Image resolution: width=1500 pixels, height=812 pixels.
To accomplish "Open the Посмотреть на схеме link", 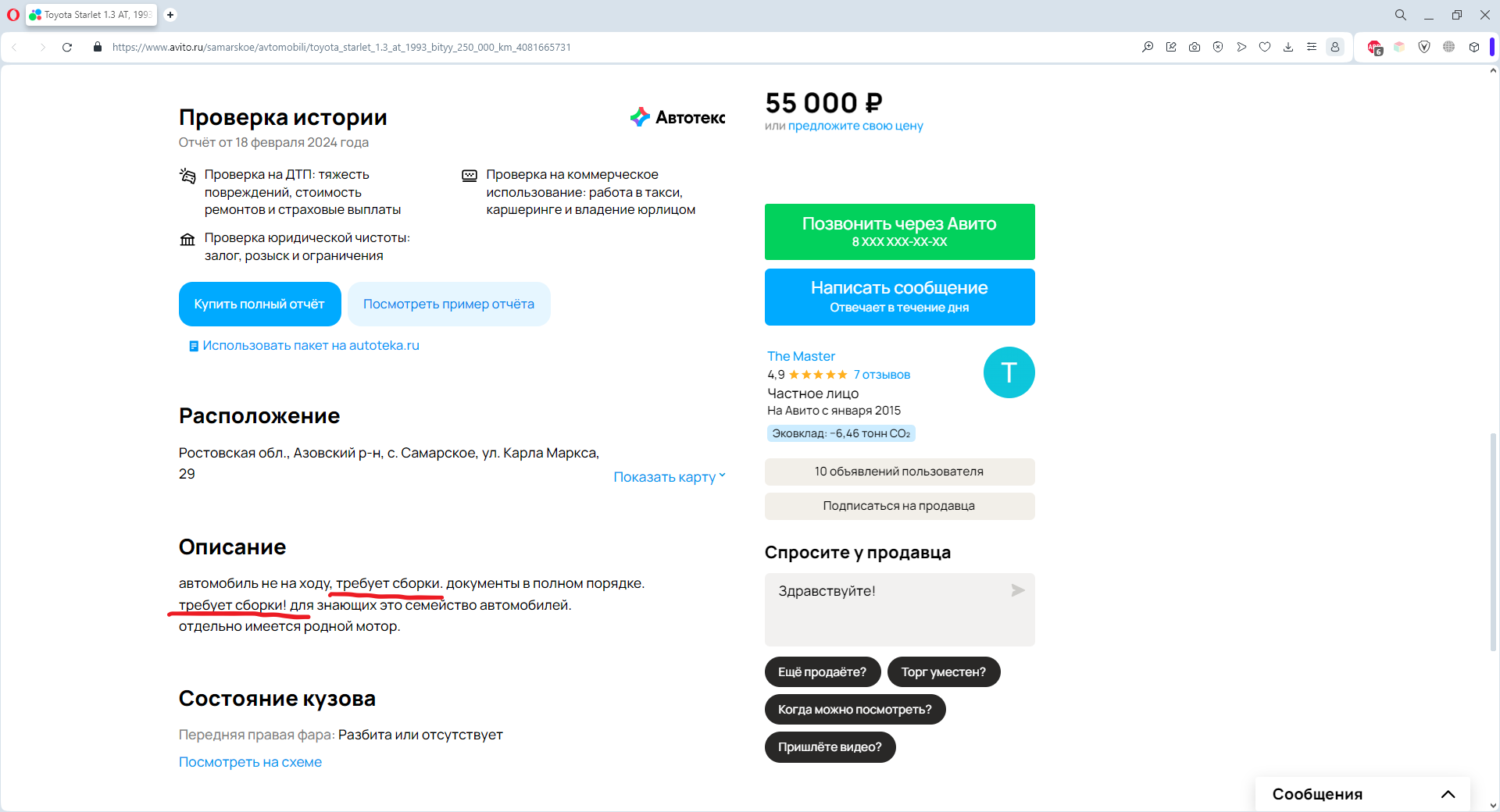I will (x=250, y=762).
